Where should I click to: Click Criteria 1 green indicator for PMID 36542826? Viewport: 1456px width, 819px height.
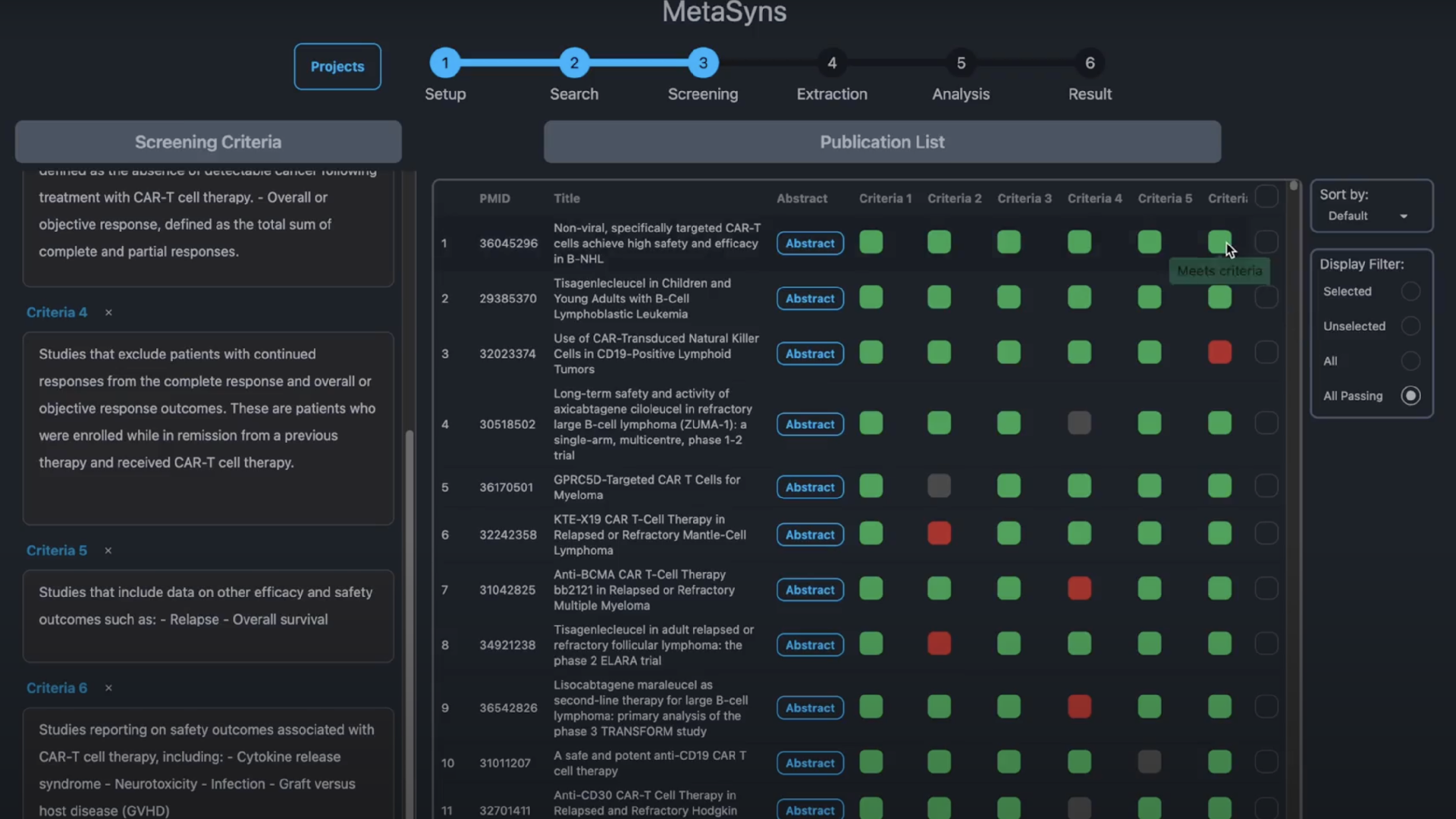coord(871,707)
